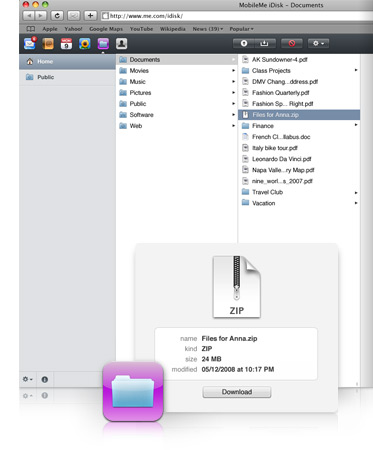
Task: Go back with Safari back arrow
Action: pyautogui.click(x=29, y=16)
